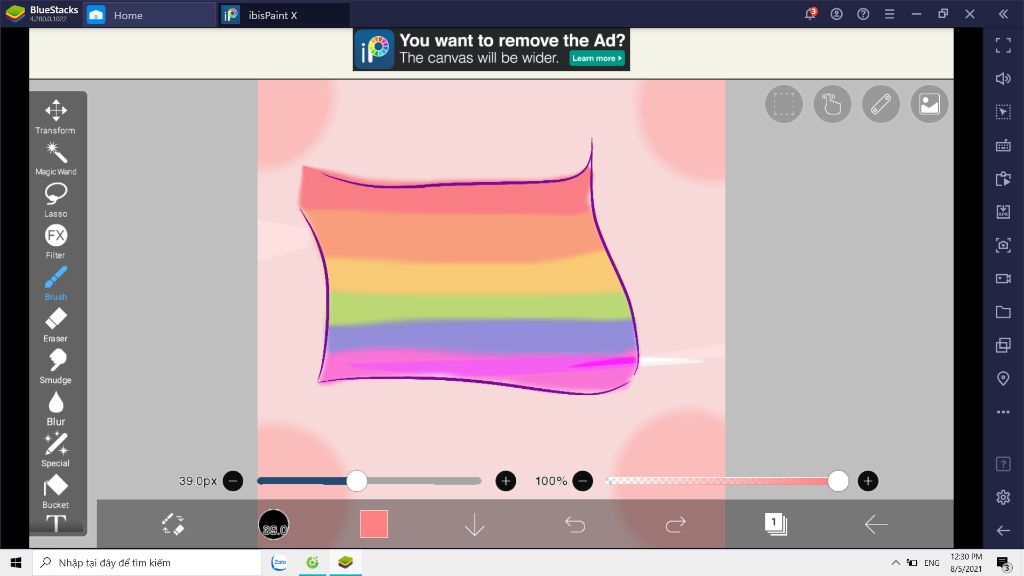The image size is (1024, 576).
Task: Click the brush thickness slider handle
Action: pos(357,481)
